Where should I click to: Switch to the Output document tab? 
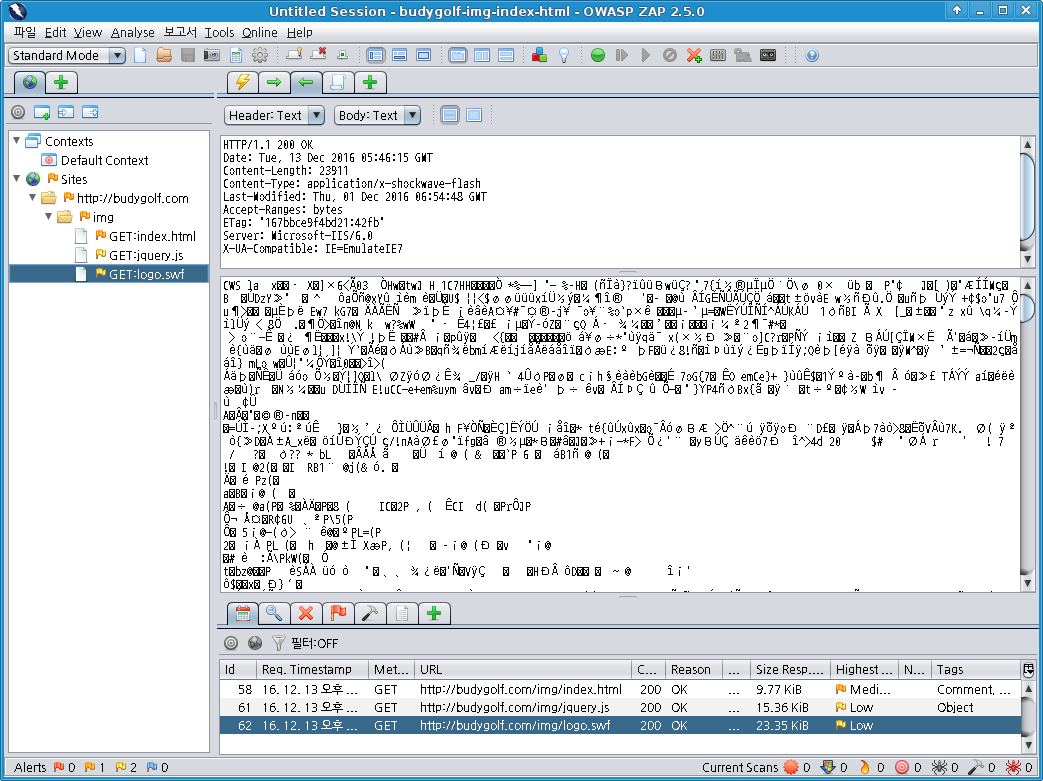(402, 613)
